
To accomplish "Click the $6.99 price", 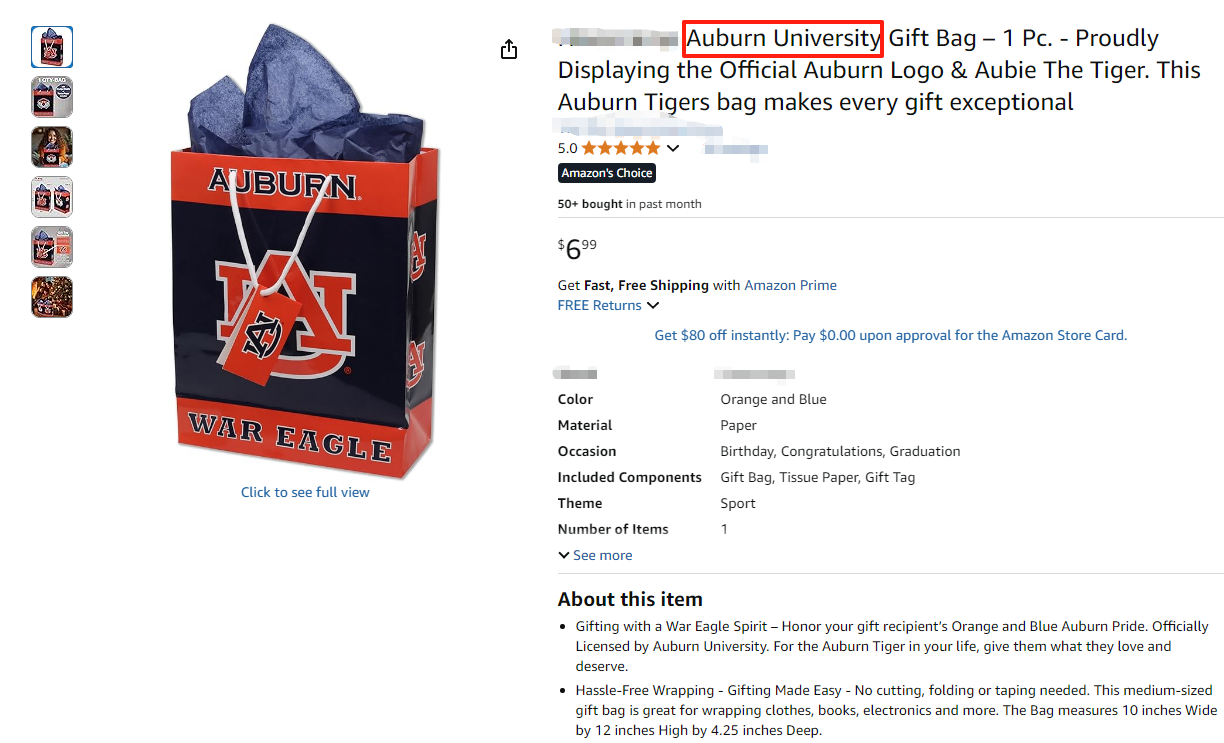I will click(x=577, y=249).
